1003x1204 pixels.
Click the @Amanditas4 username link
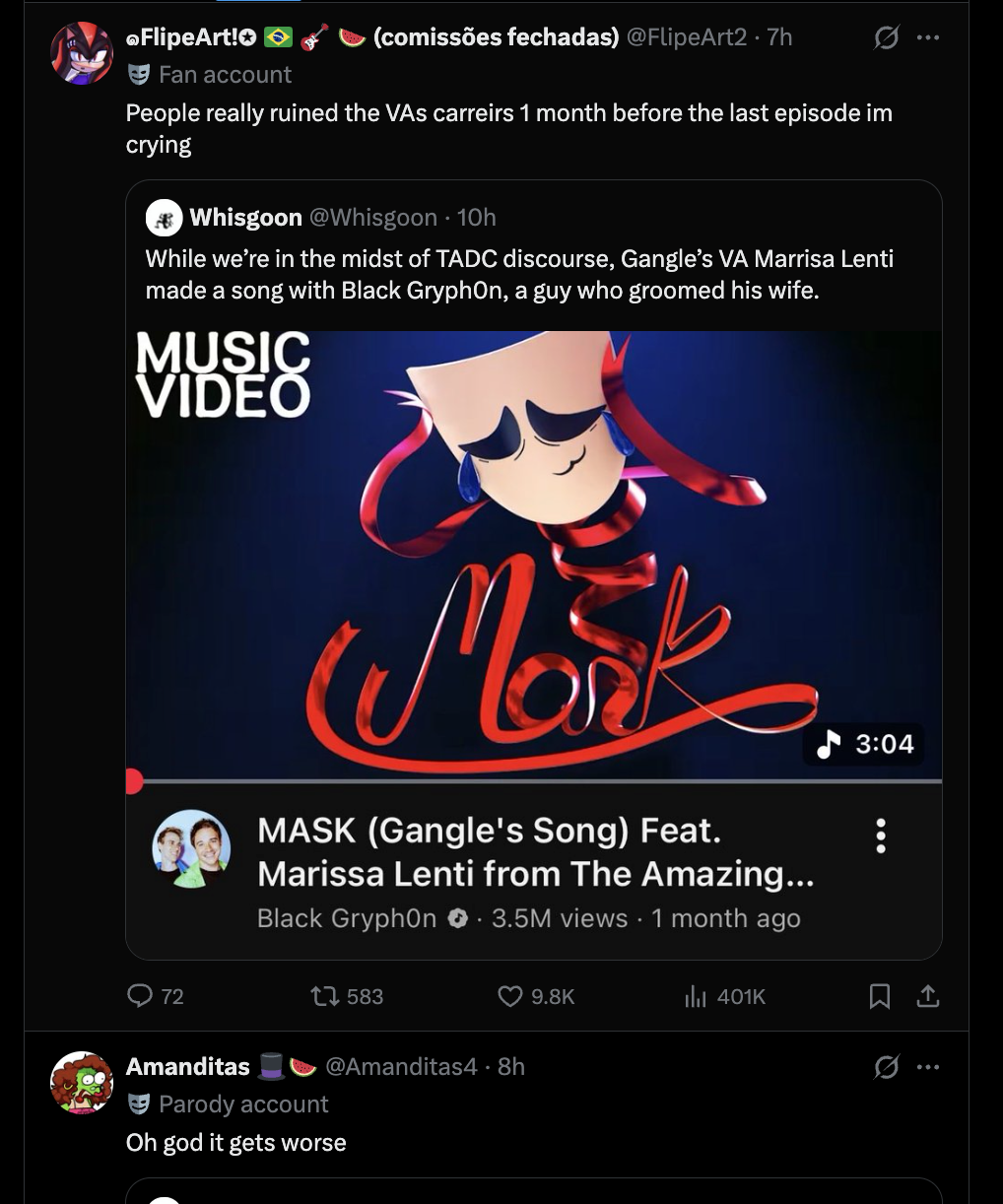[401, 1066]
